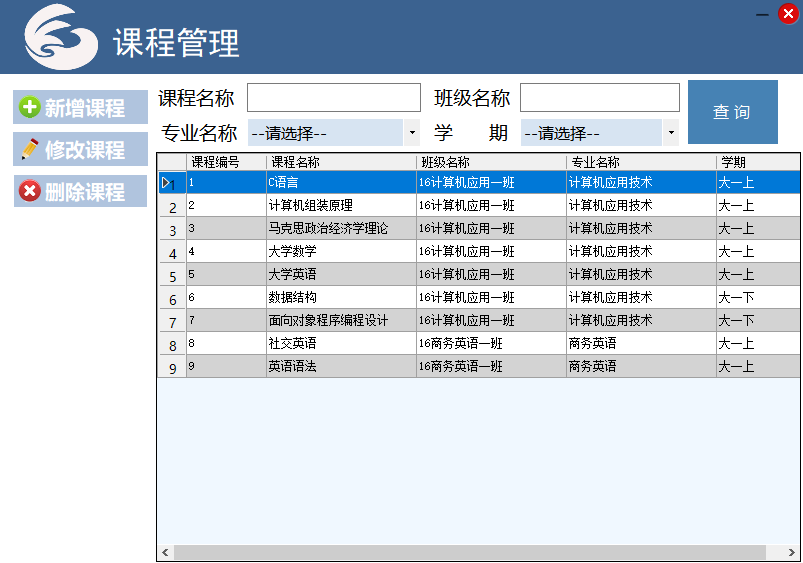Click 大一下 in the 数据结构 row
803x563 pixels.
tap(758, 298)
